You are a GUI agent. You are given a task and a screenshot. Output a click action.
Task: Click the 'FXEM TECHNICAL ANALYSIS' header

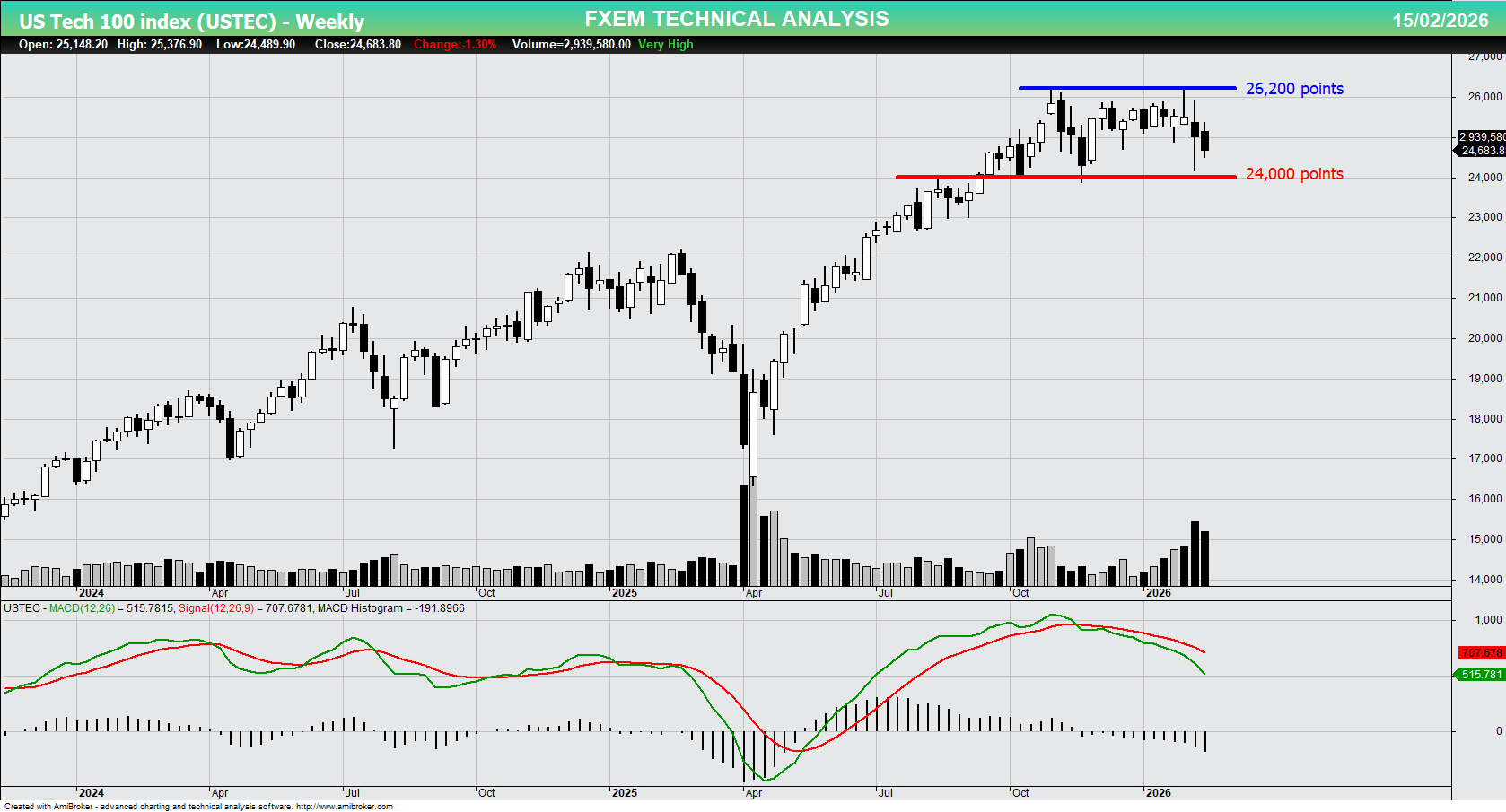coord(735,17)
